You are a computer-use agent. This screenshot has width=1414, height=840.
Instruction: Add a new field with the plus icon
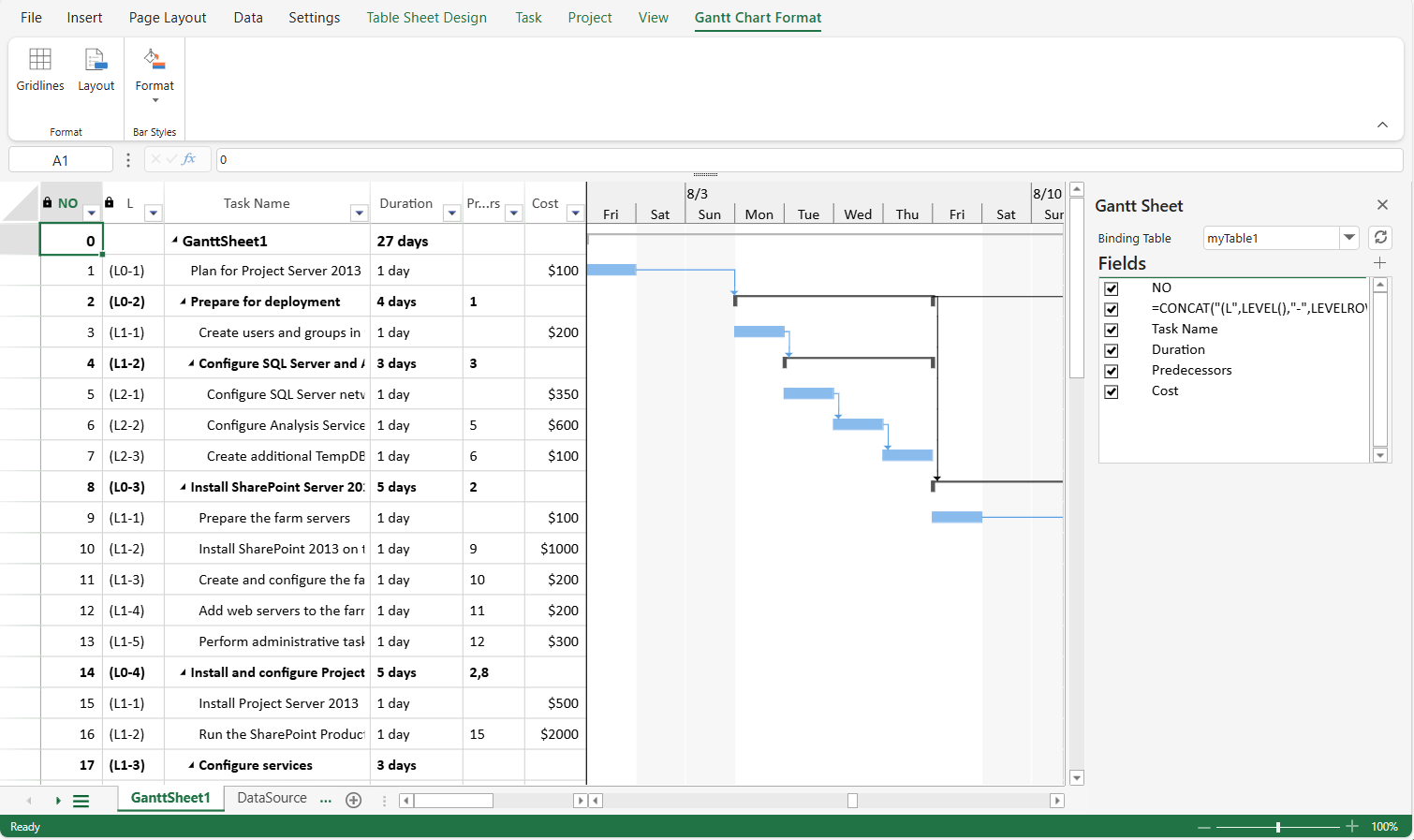[x=1379, y=263]
